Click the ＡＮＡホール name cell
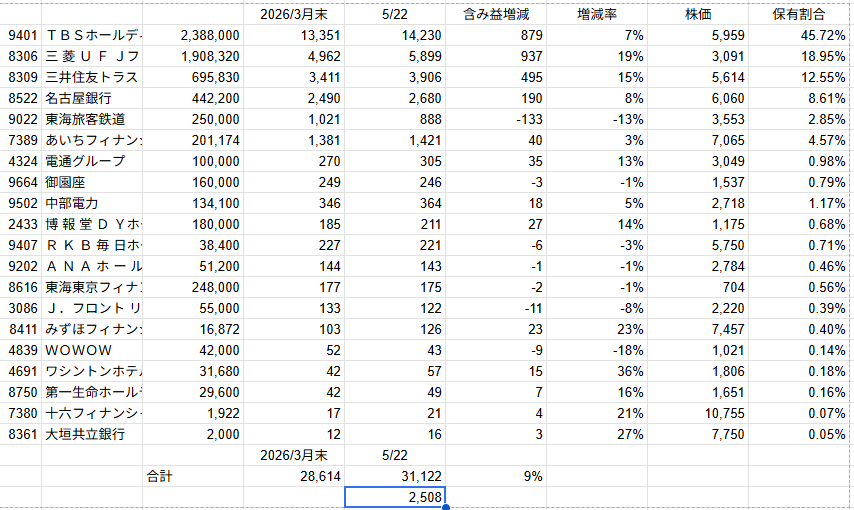This screenshot has height=510, width=854. (x=92, y=266)
